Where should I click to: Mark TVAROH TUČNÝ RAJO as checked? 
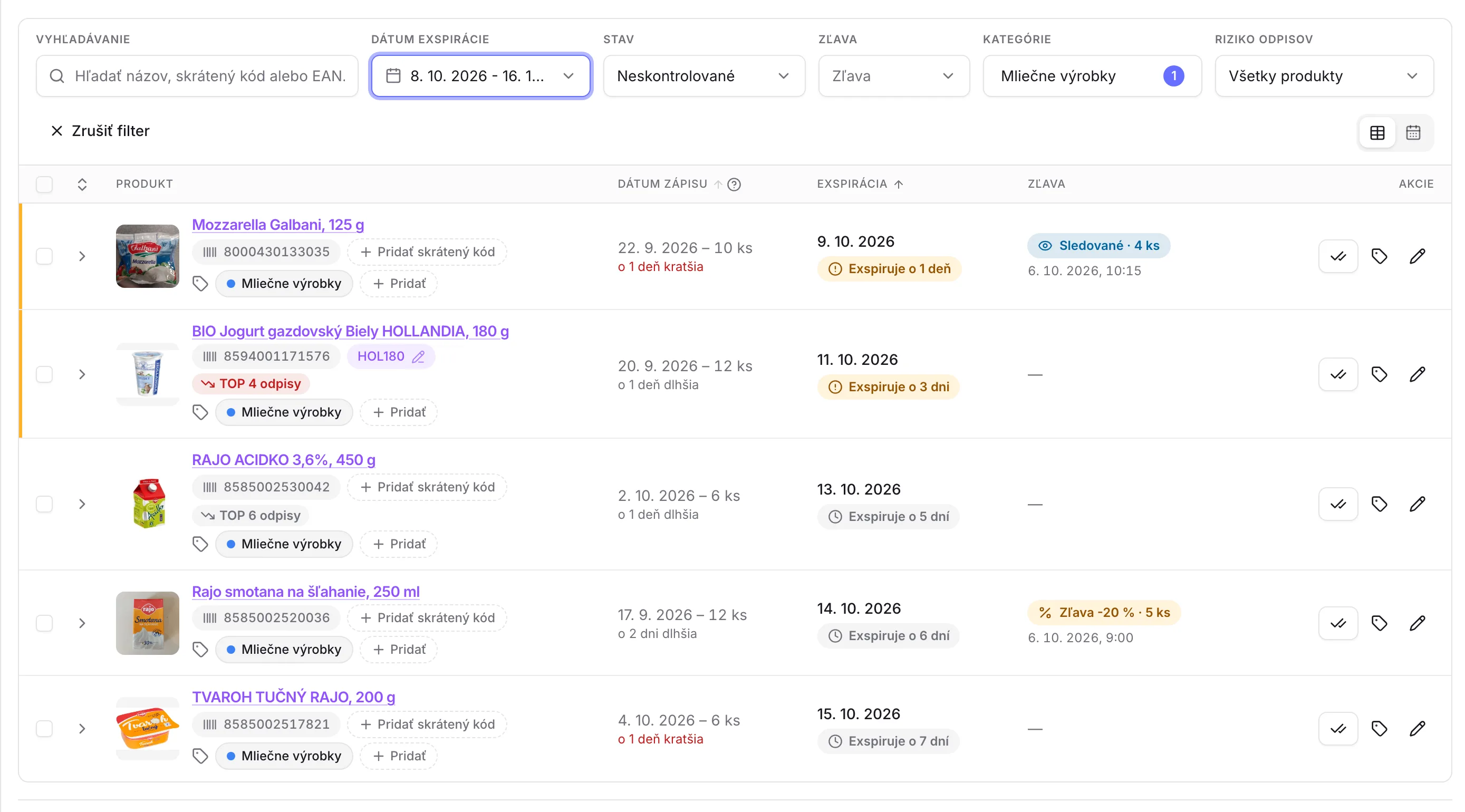pos(1337,728)
